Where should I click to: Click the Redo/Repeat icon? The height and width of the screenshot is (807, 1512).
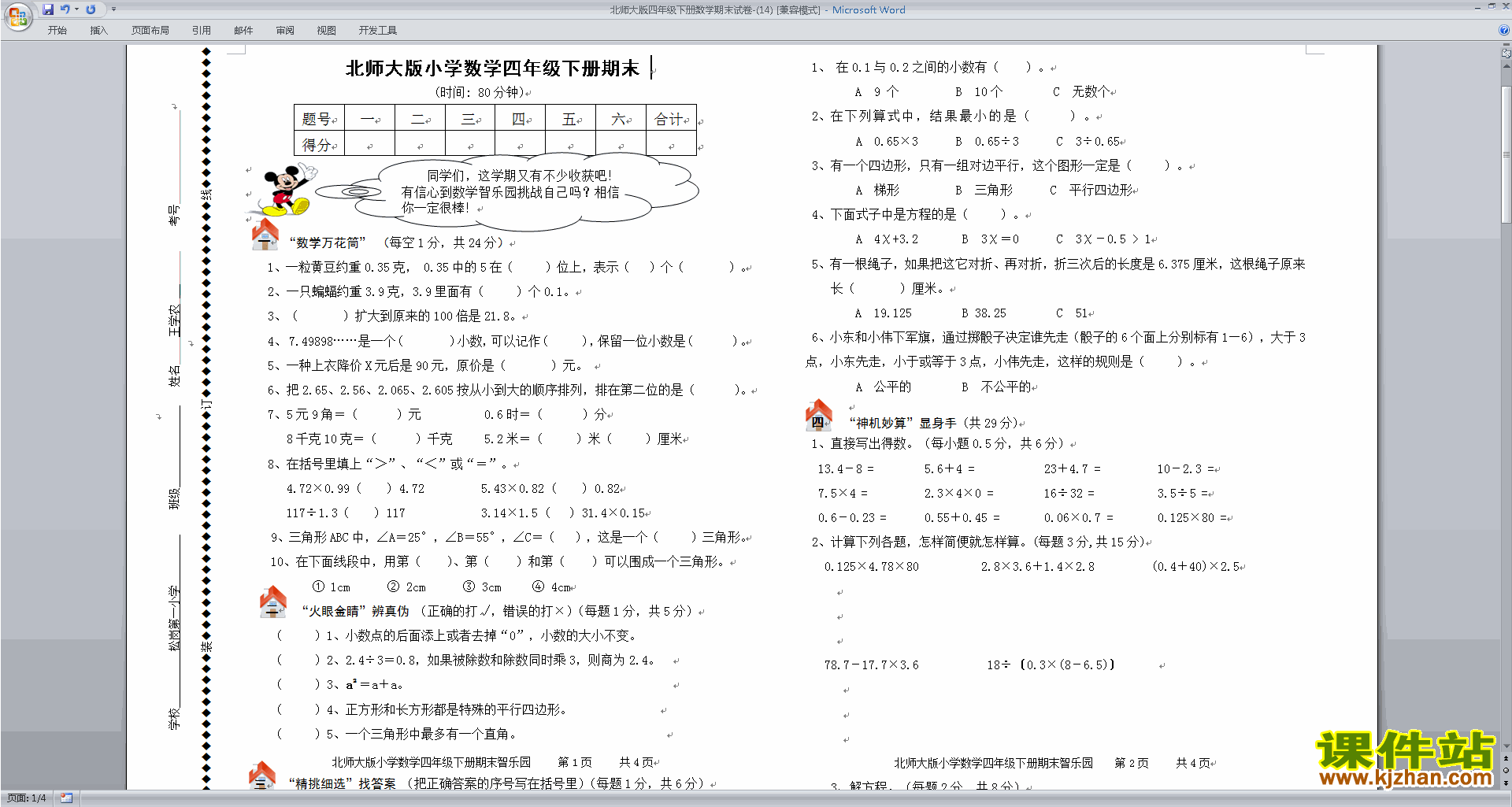pyautogui.click(x=91, y=9)
